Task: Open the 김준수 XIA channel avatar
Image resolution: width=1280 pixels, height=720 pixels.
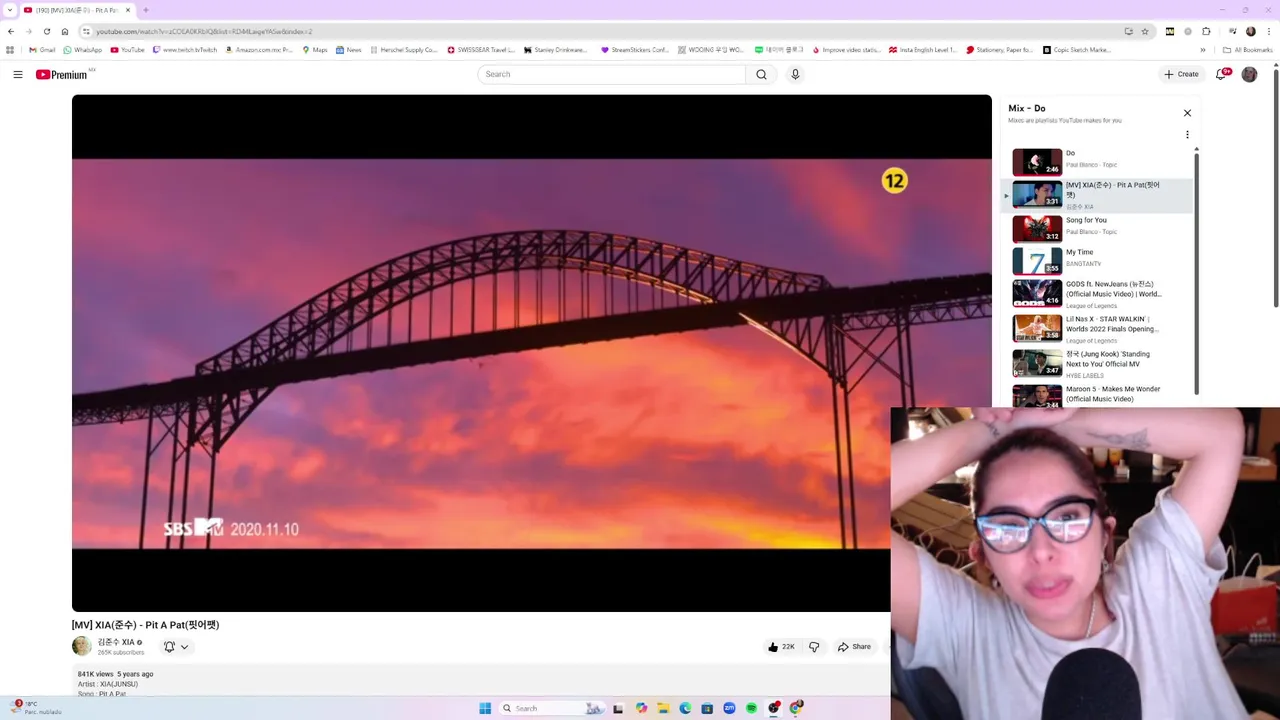Action: point(81,646)
